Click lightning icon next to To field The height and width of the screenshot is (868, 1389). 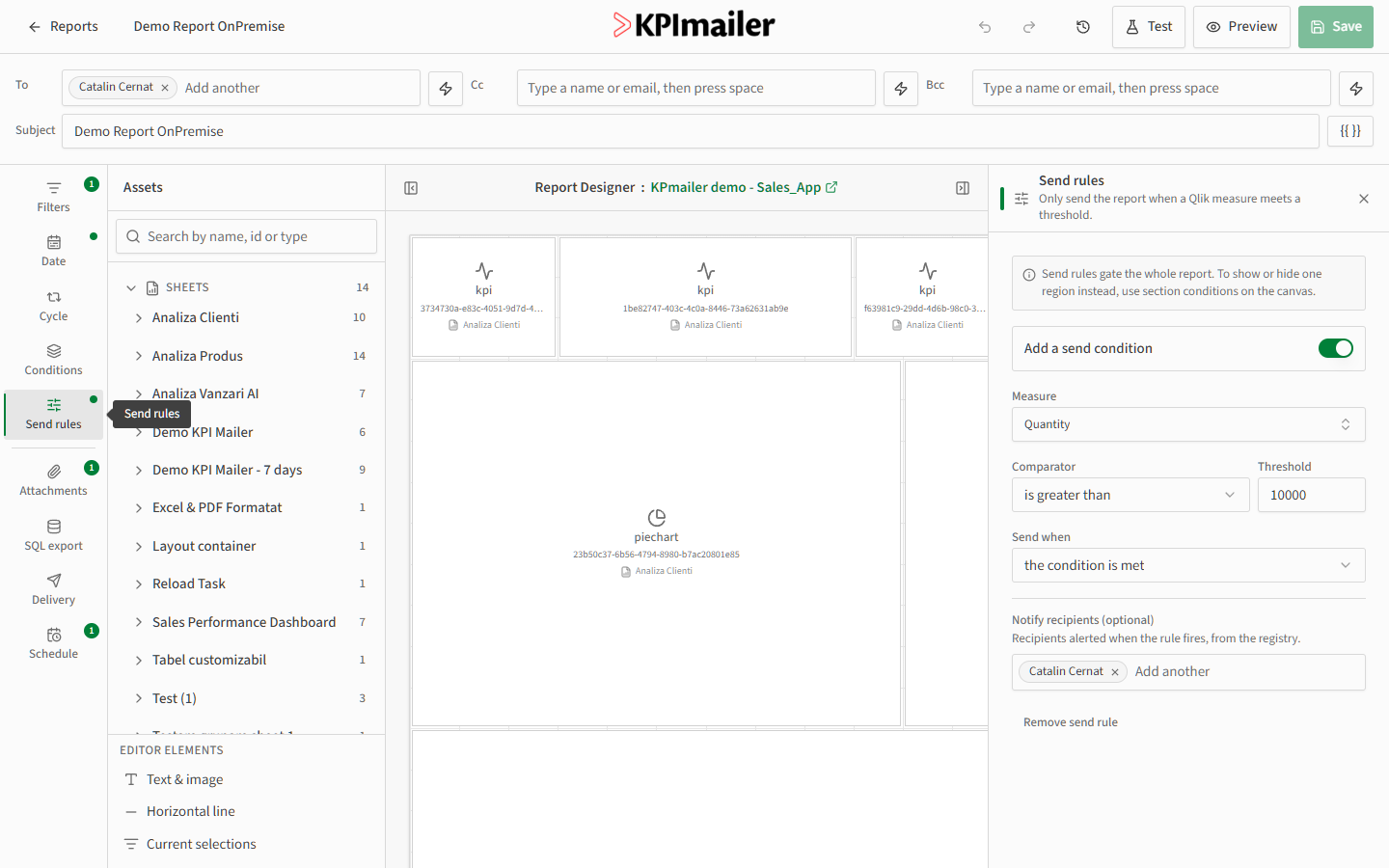tap(446, 88)
